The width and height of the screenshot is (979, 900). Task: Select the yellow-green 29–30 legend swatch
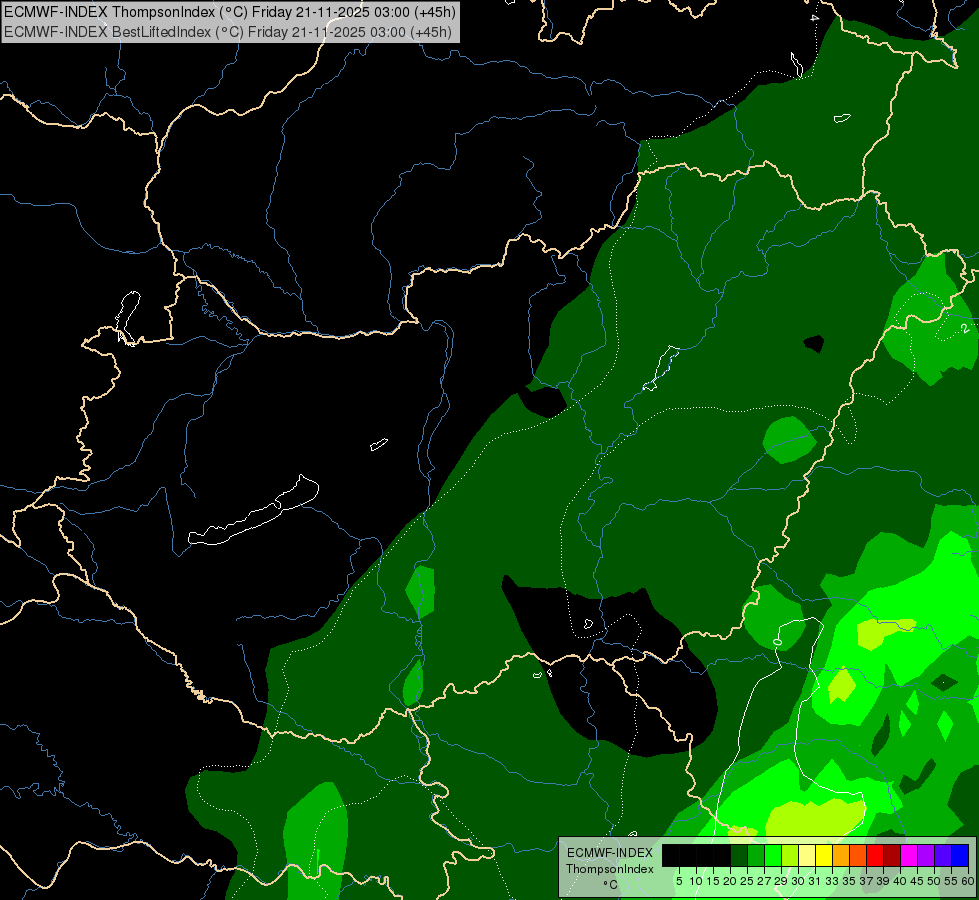pos(790,855)
